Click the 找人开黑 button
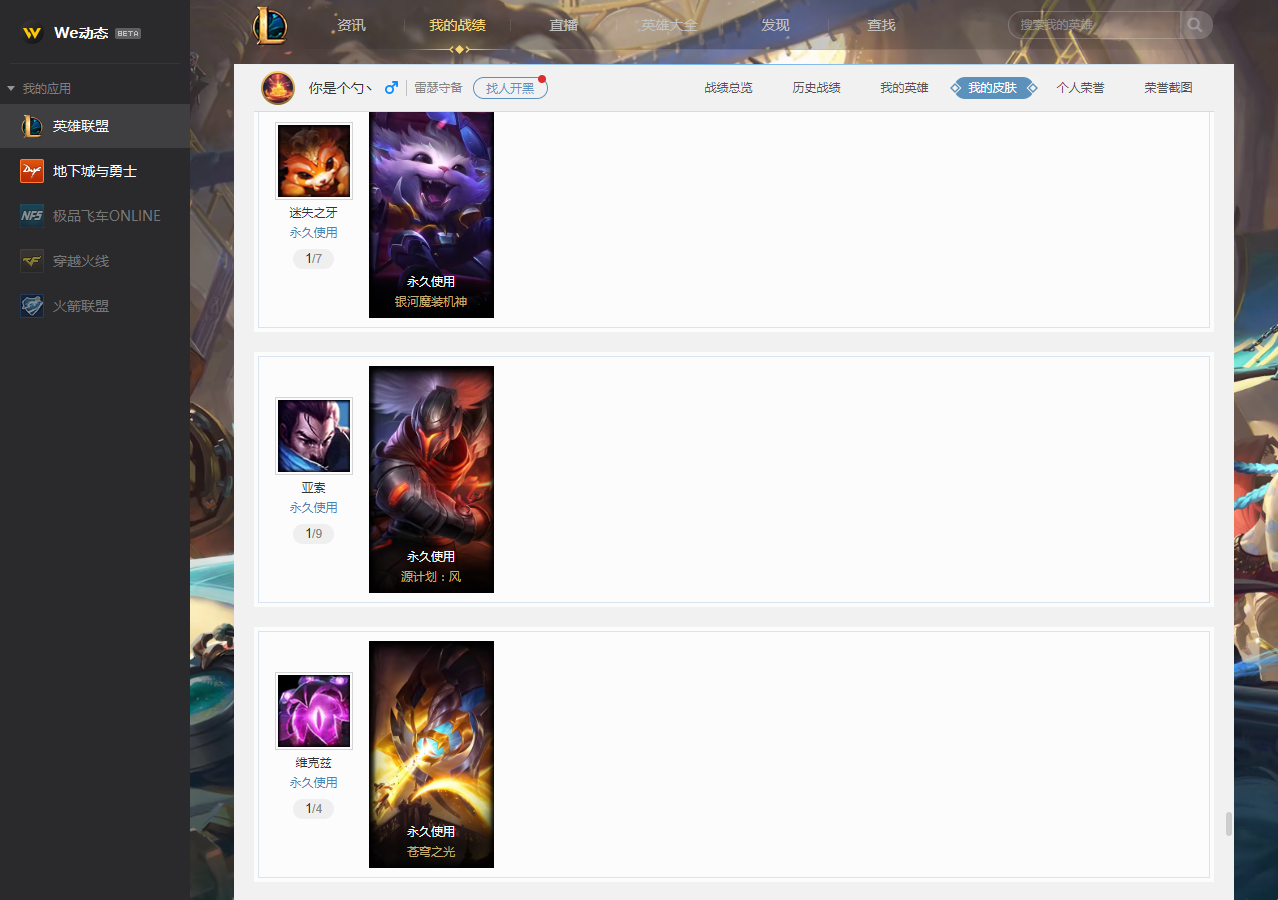This screenshot has width=1278, height=900. click(510, 88)
